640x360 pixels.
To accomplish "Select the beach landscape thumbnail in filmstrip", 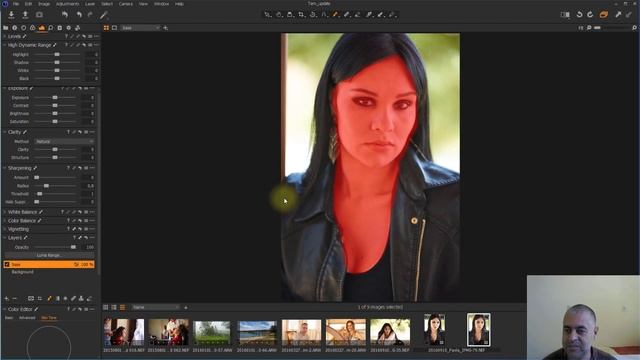I will pyautogui.click(x=257, y=332).
